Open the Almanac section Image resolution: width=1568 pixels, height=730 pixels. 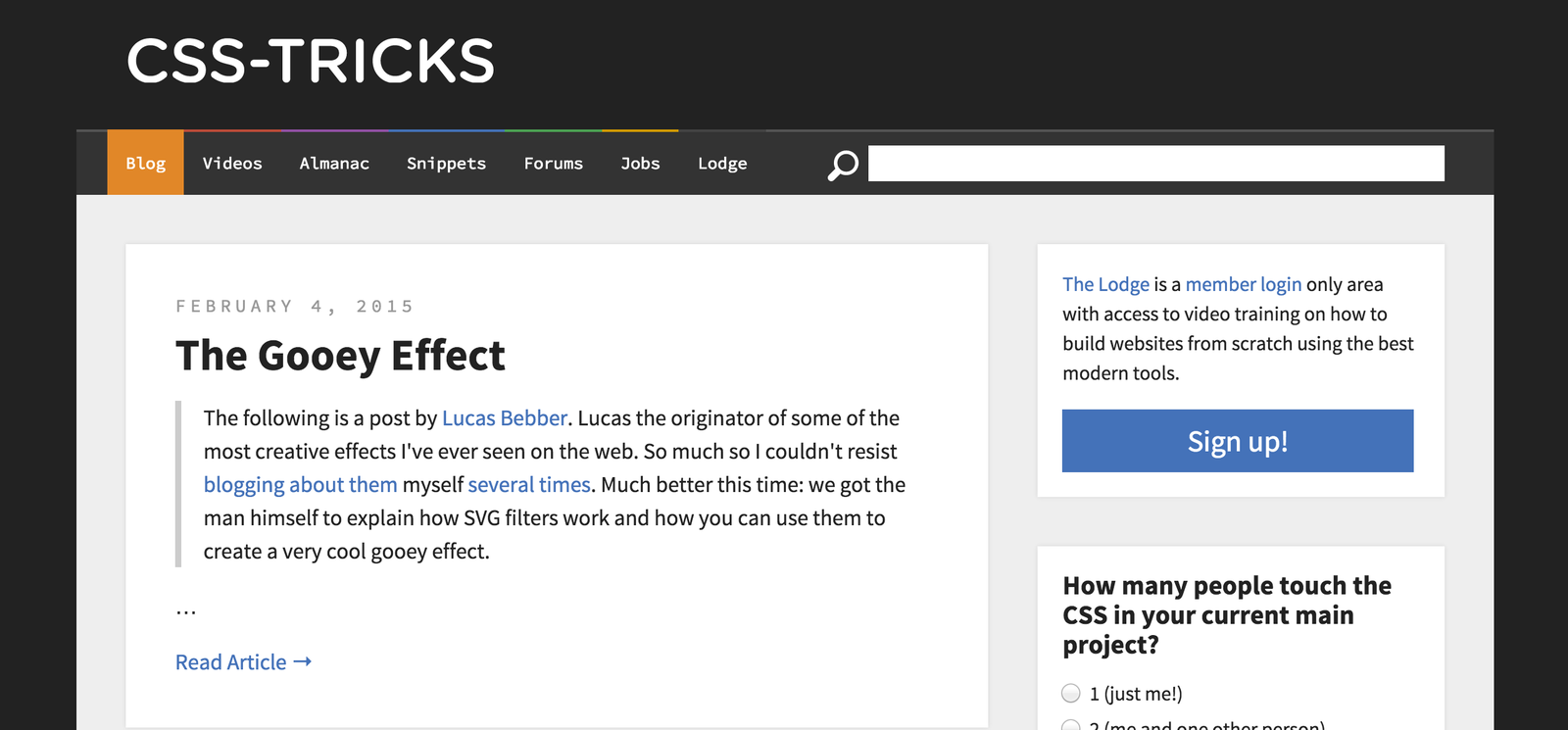[x=334, y=163]
